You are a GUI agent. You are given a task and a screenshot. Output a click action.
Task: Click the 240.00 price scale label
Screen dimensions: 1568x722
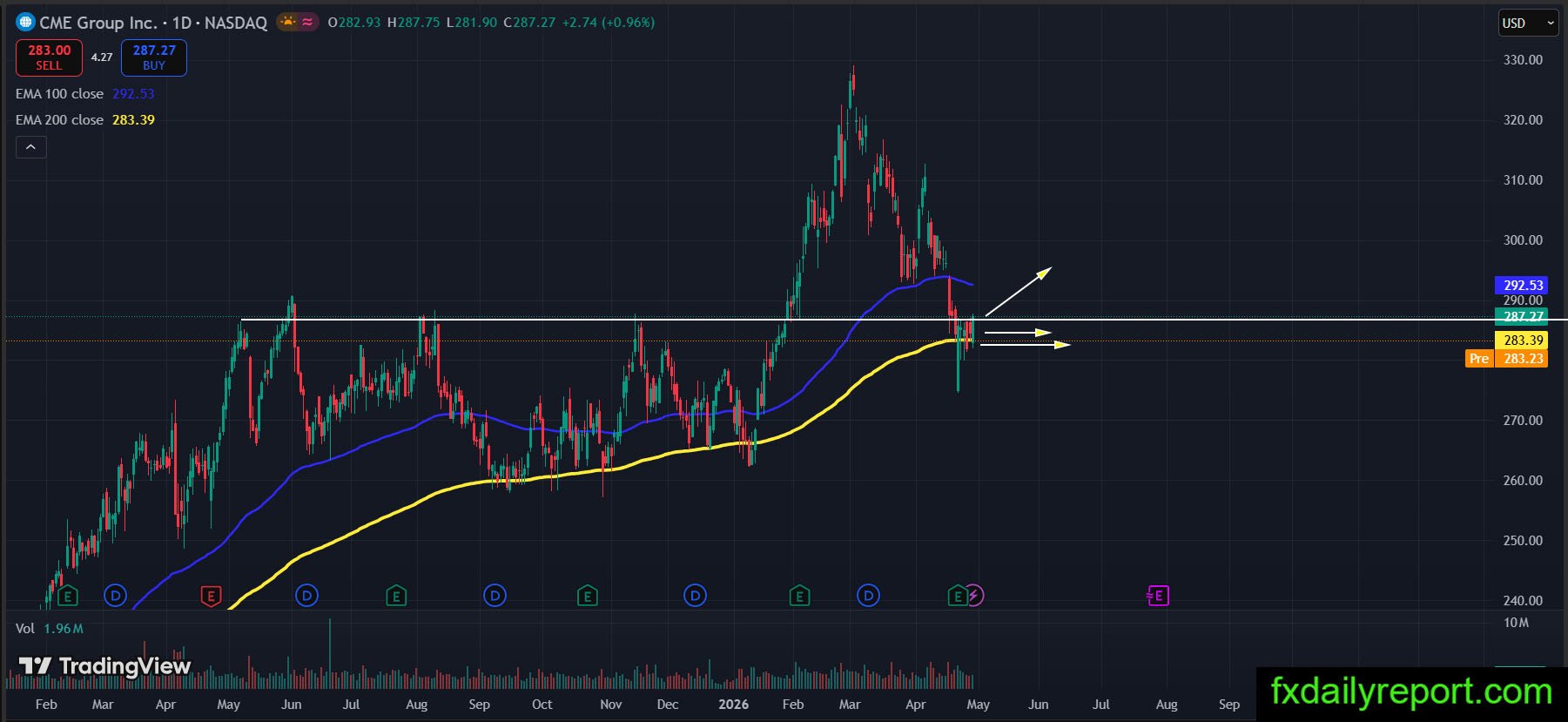point(1523,601)
